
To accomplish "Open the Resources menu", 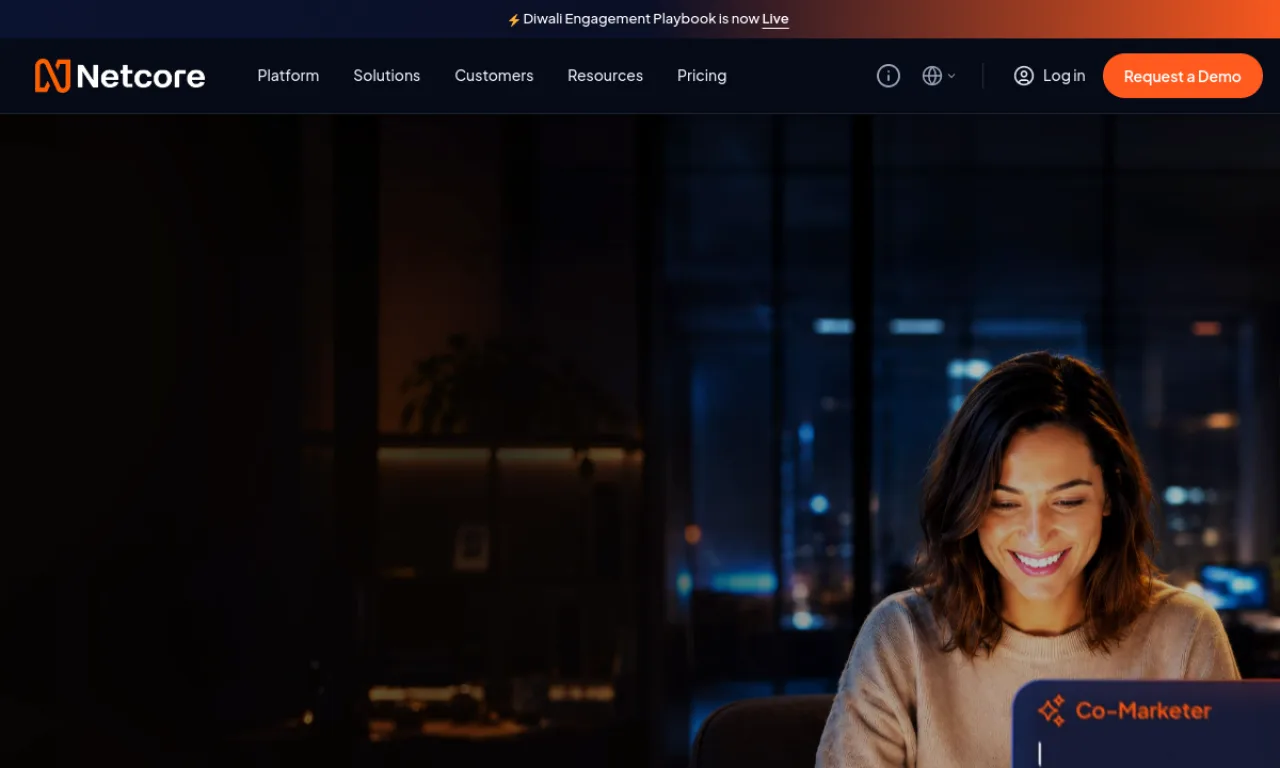I will (x=605, y=76).
